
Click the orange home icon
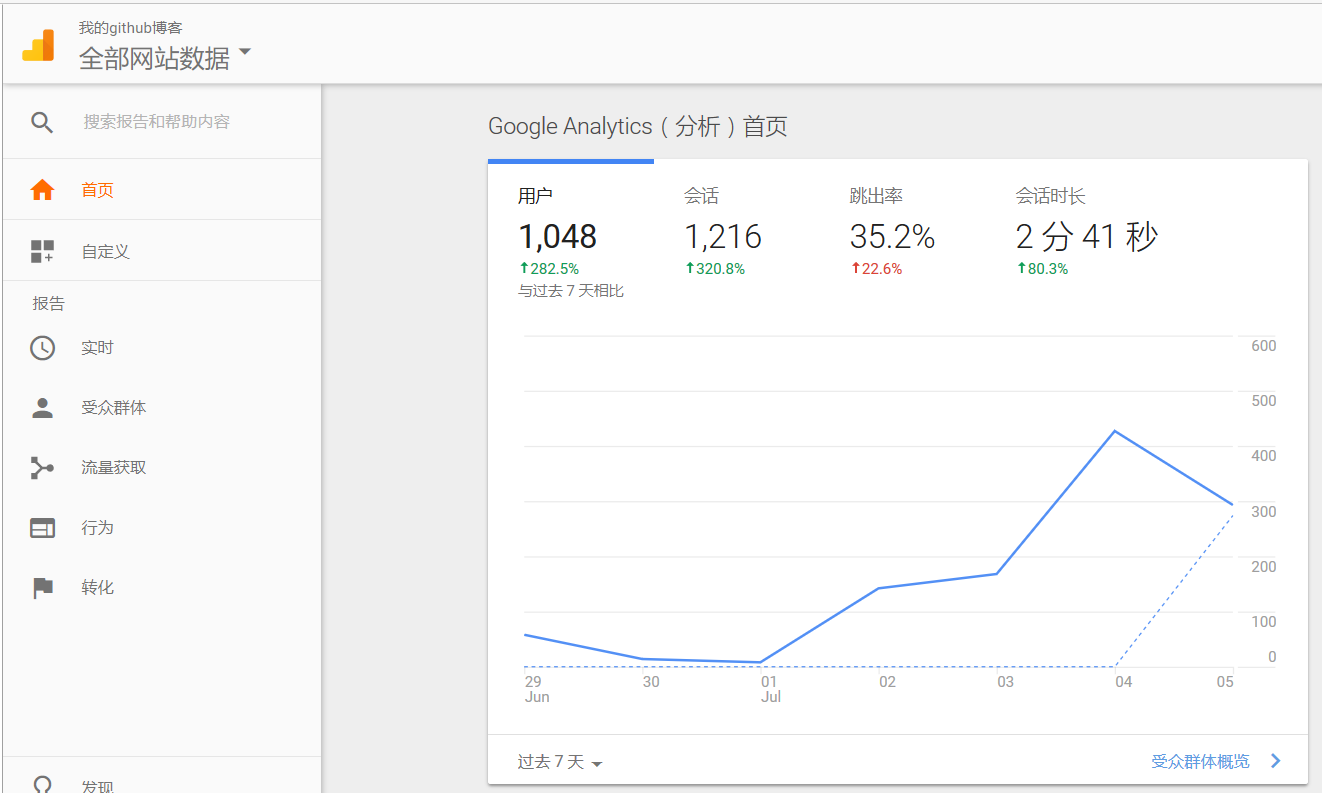[x=42, y=190]
